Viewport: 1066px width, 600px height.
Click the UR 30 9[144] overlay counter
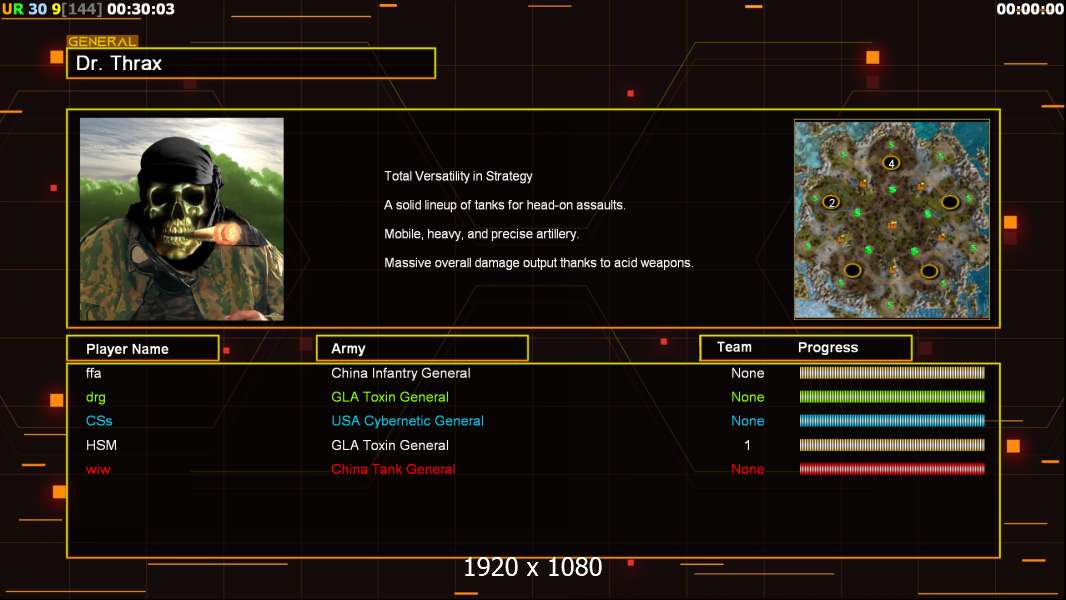[52, 9]
